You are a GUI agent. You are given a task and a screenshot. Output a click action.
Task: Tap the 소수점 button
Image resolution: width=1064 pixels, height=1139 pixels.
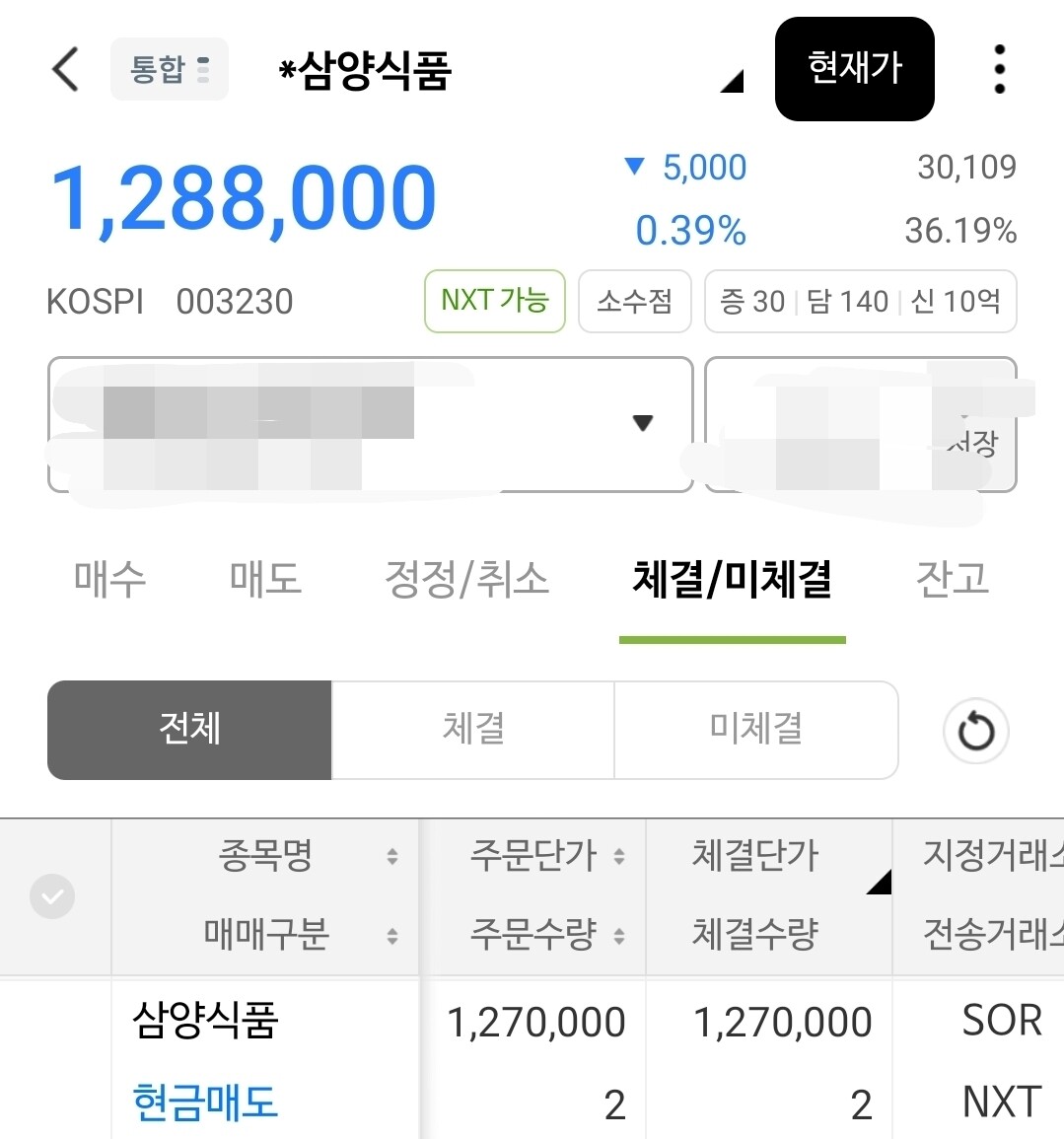coord(634,301)
